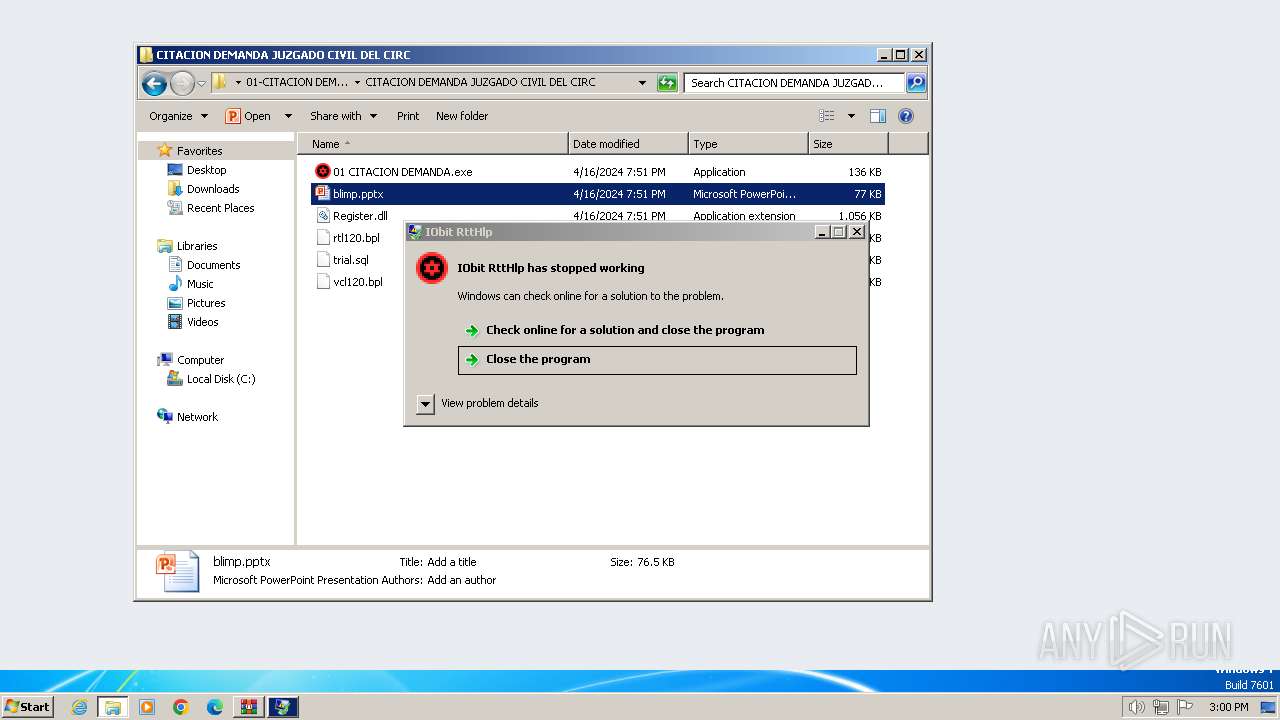Click the blimp.pptx thumbnail in details pane
The width and height of the screenshot is (1280, 720).
point(177,572)
